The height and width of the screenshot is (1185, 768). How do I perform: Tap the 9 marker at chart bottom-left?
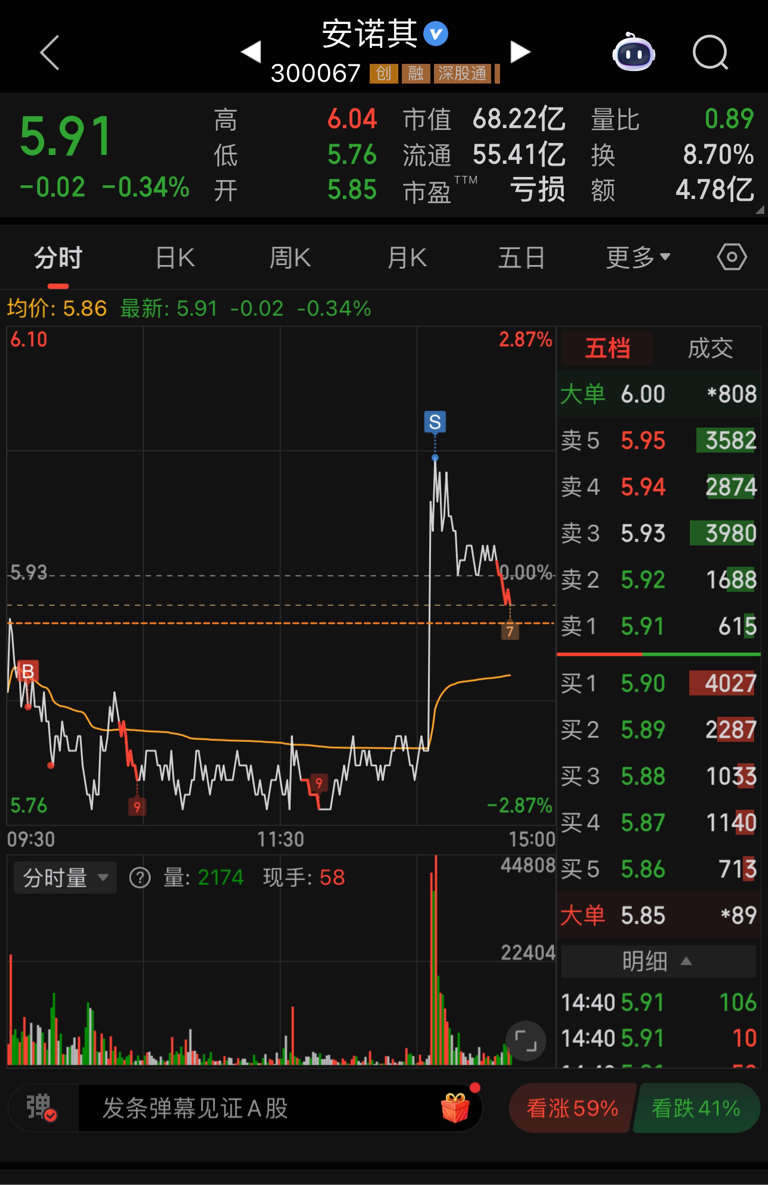[137, 806]
